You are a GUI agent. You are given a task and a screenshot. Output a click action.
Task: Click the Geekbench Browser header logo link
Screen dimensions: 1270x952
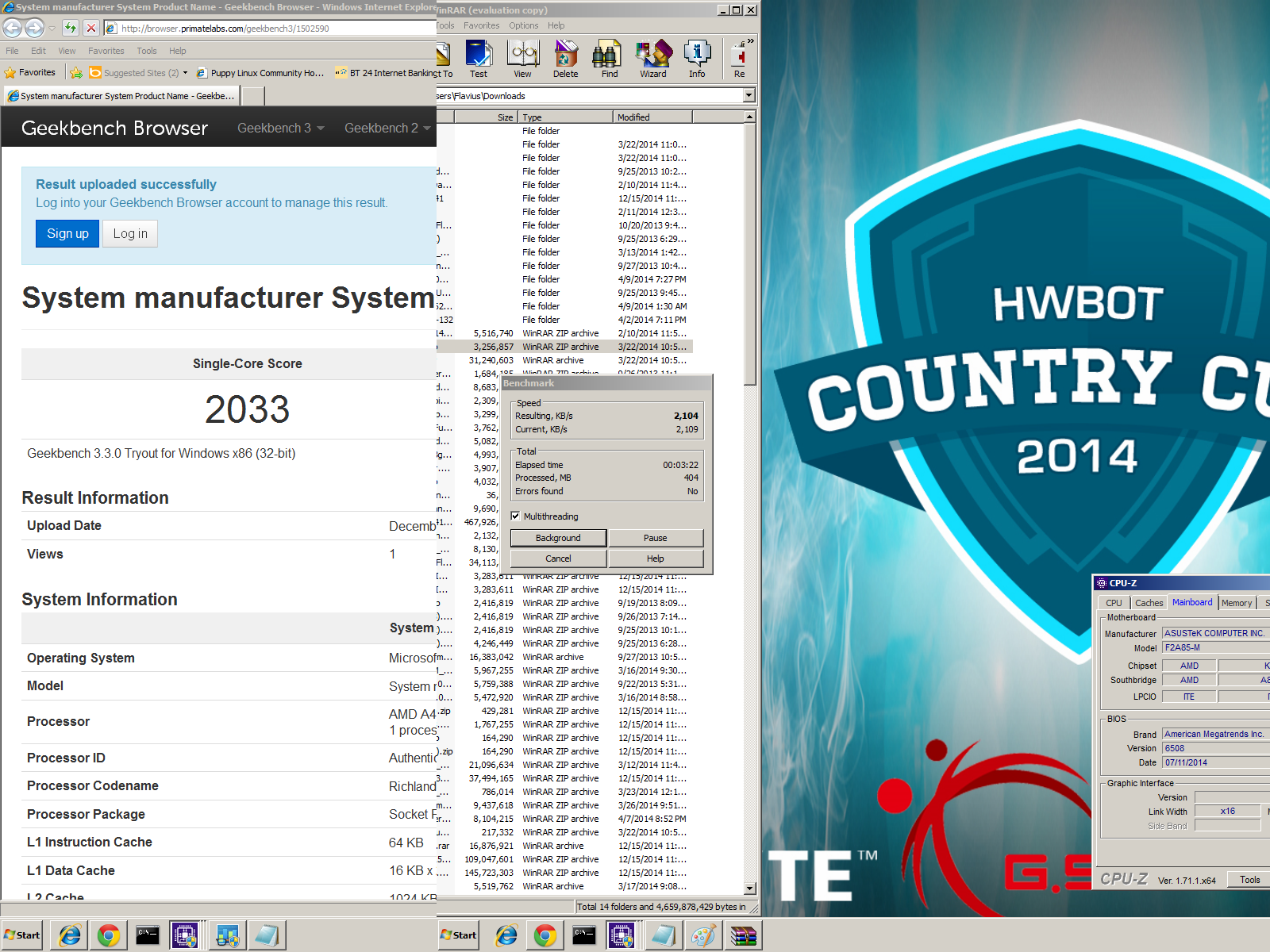(x=114, y=128)
